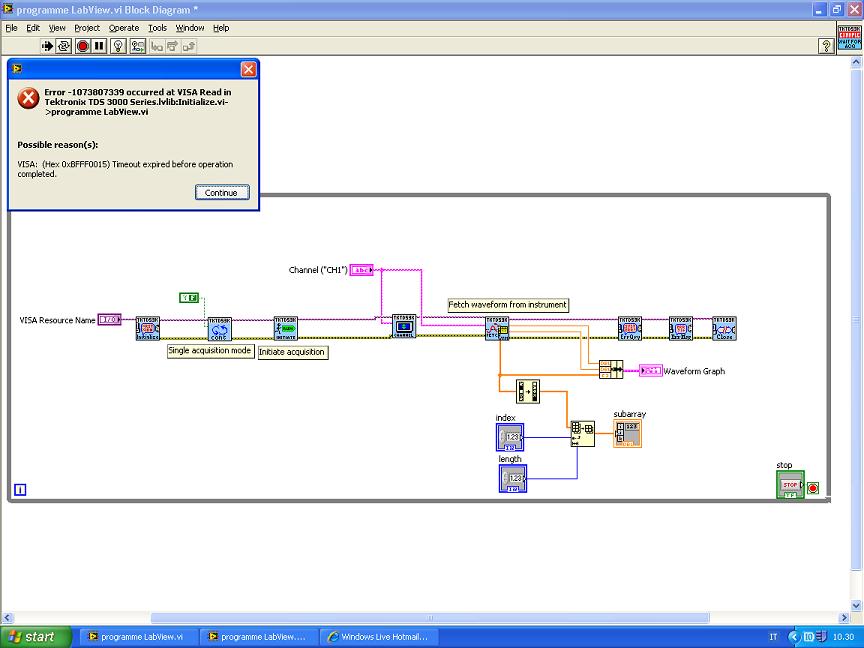Select the subarray indicator terminal
Image resolution: width=864 pixels, height=648 pixels.
(628, 434)
